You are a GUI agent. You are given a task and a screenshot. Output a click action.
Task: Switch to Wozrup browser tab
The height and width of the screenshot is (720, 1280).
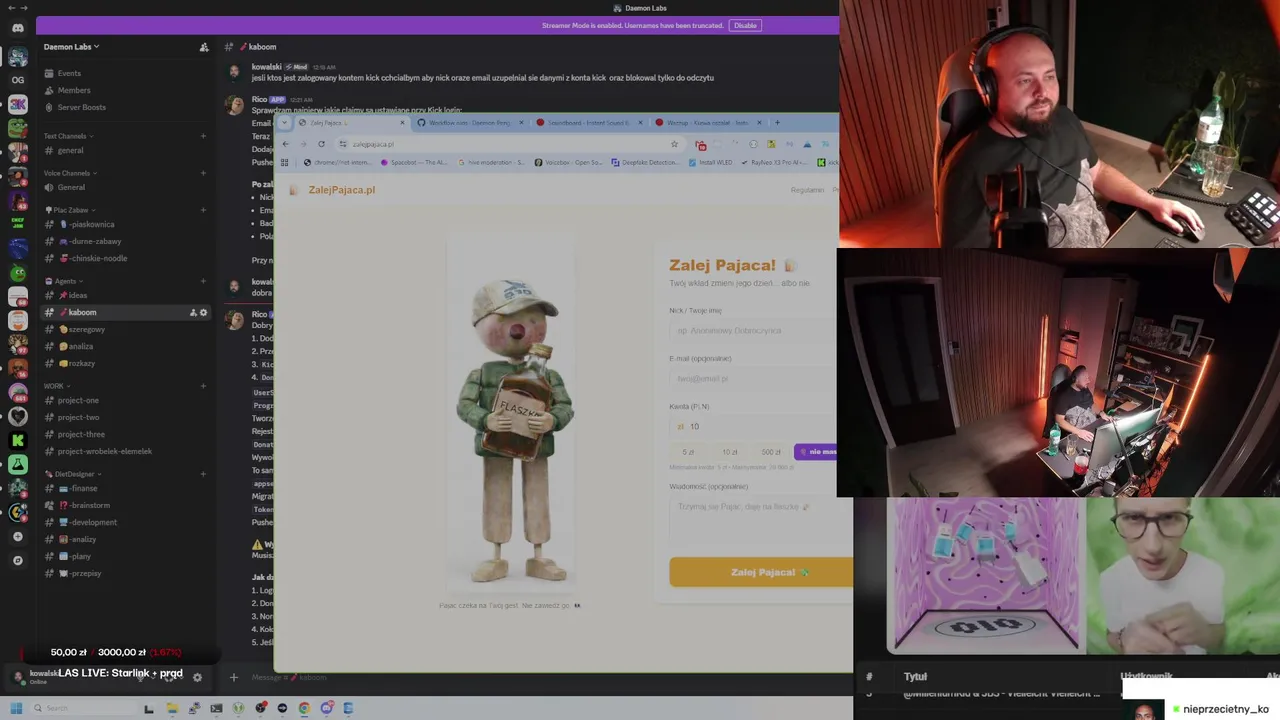click(707, 123)
